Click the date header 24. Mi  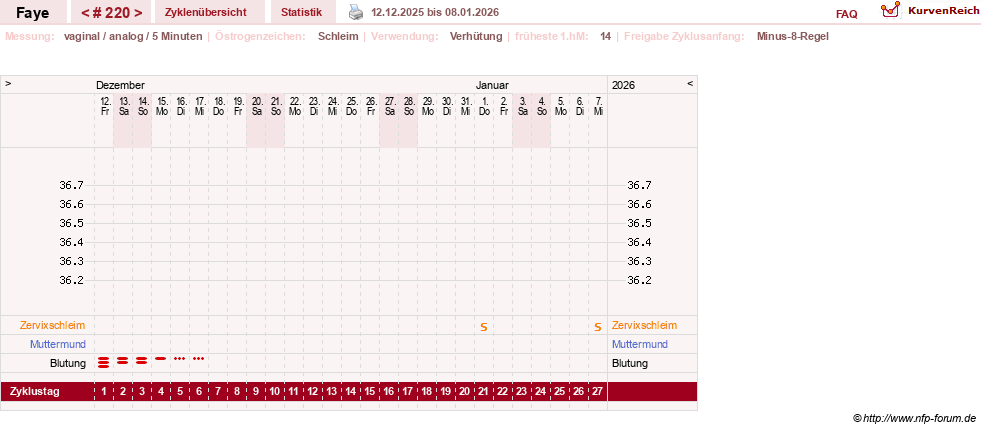pos(333,106)
